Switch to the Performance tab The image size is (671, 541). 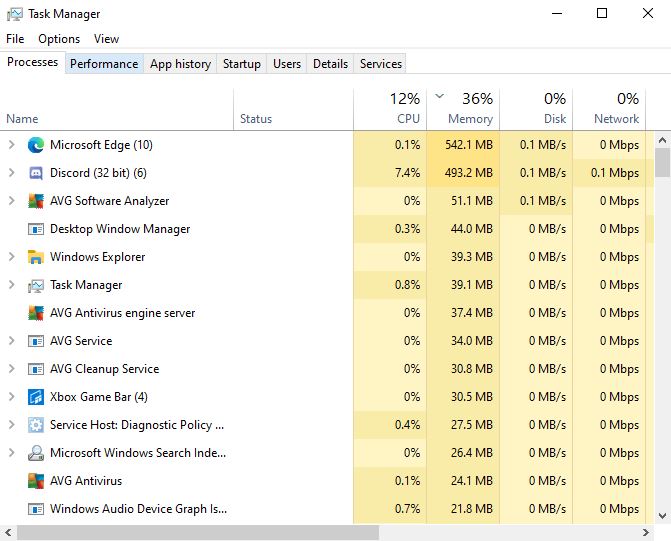(104, 64)
